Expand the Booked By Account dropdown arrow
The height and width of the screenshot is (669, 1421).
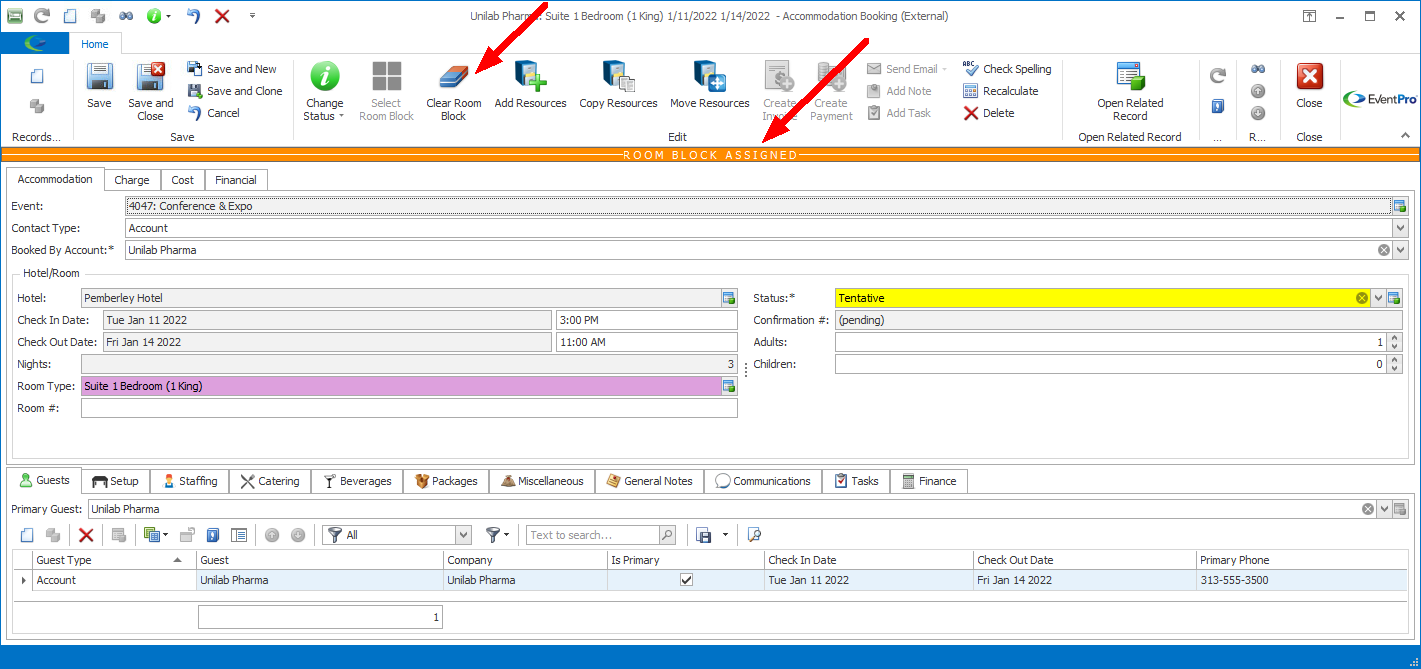tap(1400, 250)
